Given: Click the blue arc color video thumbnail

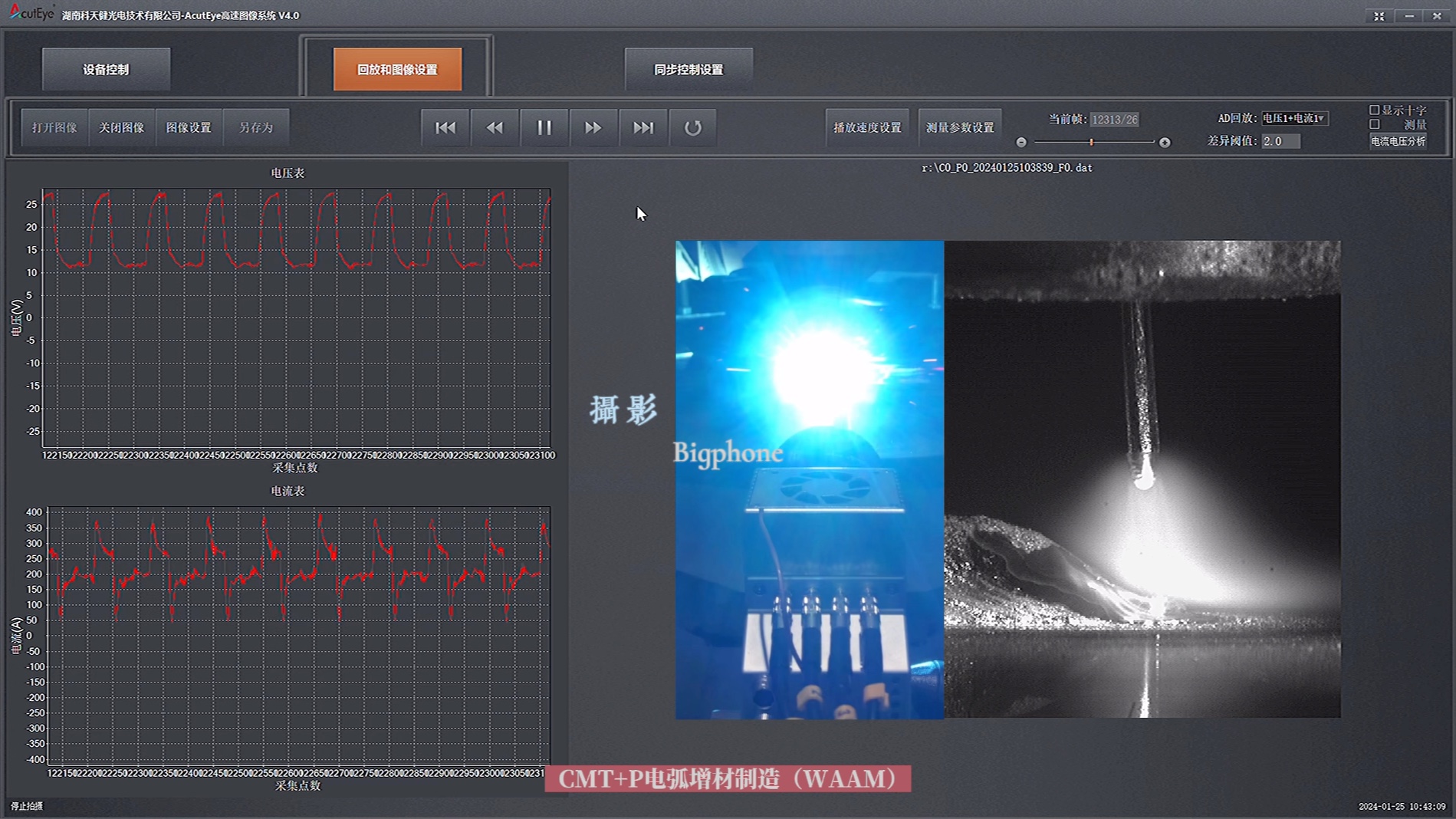Looking at the screenshot, I should click(810, 480).
